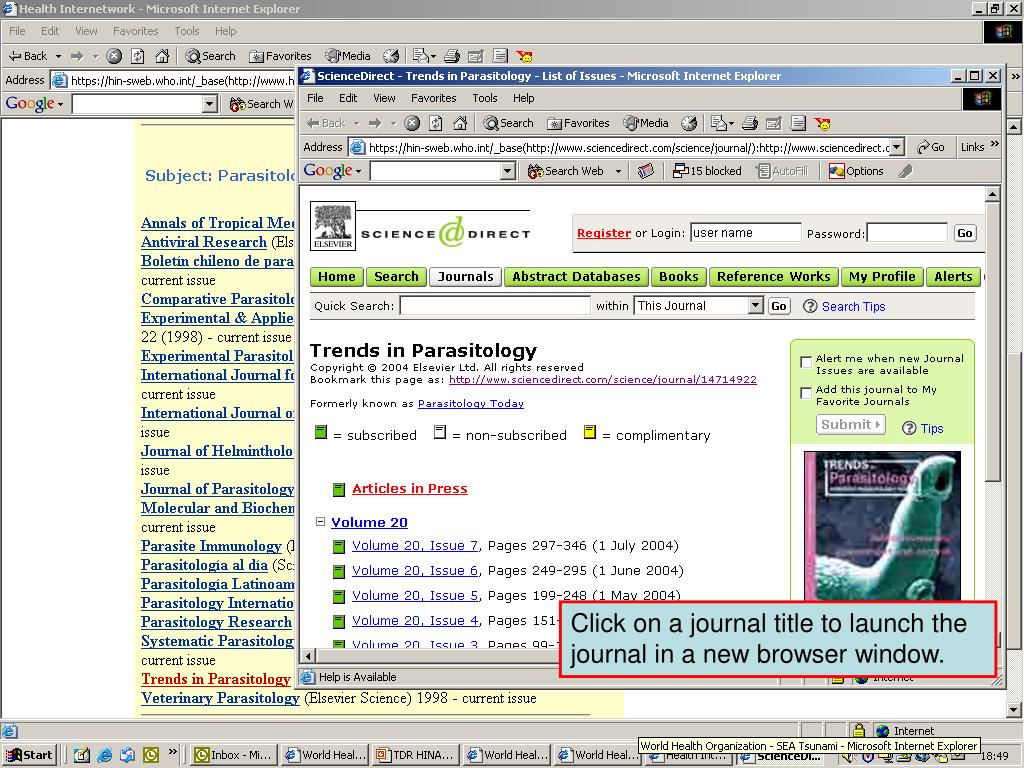Open Favorites in ScienceDirect window toolbar
The height and width of the screenshot is (768, 1024).
click(578, 123)
